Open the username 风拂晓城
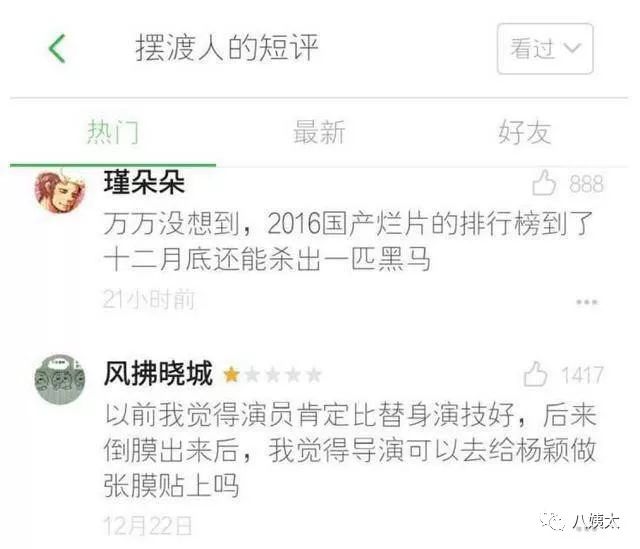Screen dimensions: 640x549 158,373
